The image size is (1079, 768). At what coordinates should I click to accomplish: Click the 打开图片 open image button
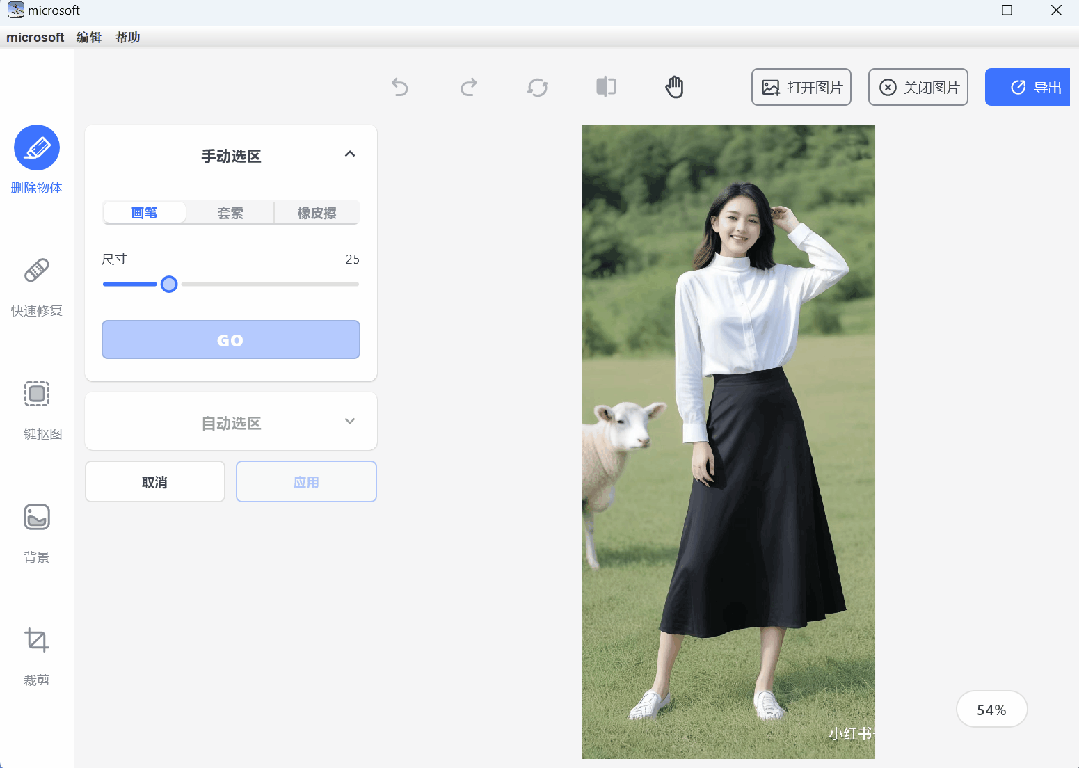[x=801, y=87]
